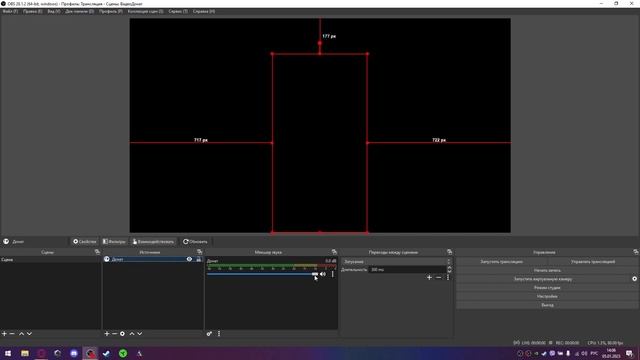Screen dimensions: 640x360
Task: Click top-left handle of selected source in preview
Action: [272, 53]
